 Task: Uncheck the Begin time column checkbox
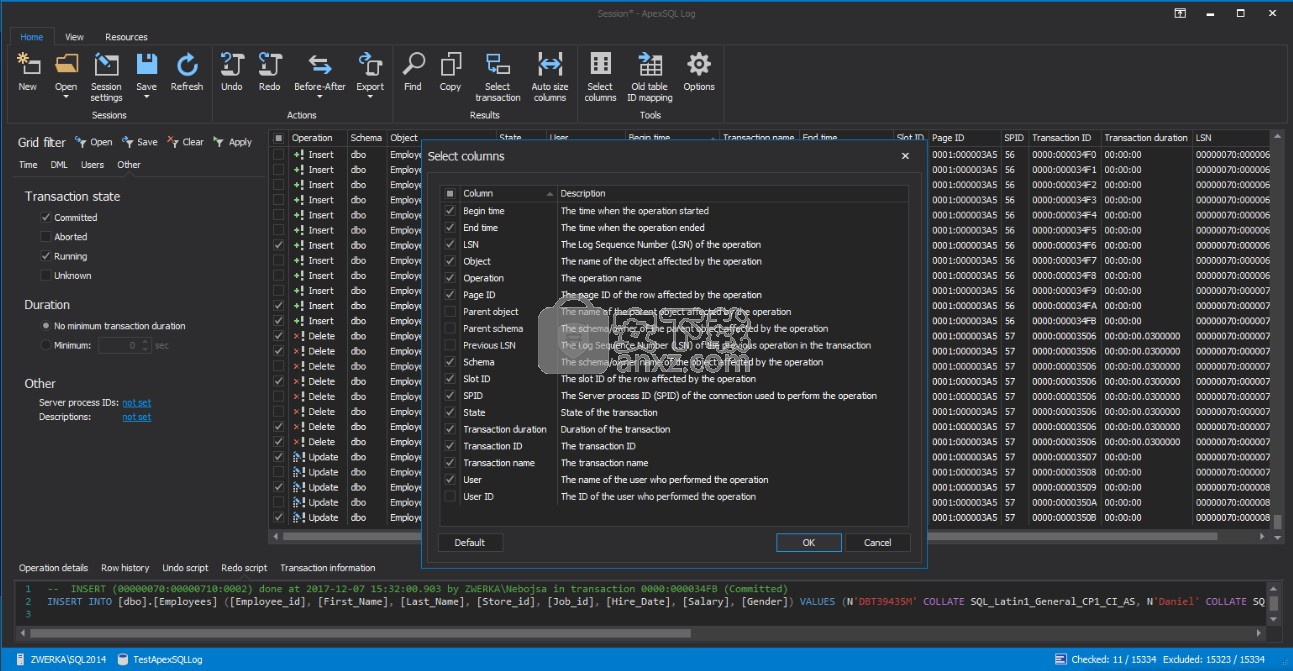click(x=450, y=211)
